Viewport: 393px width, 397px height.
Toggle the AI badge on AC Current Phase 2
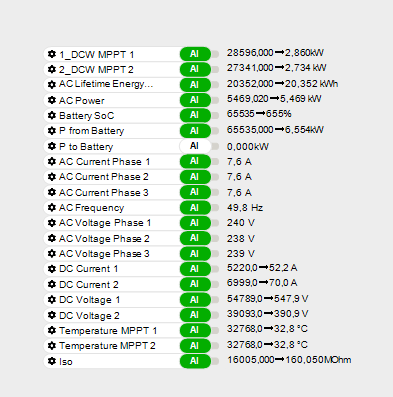point(195,177)
